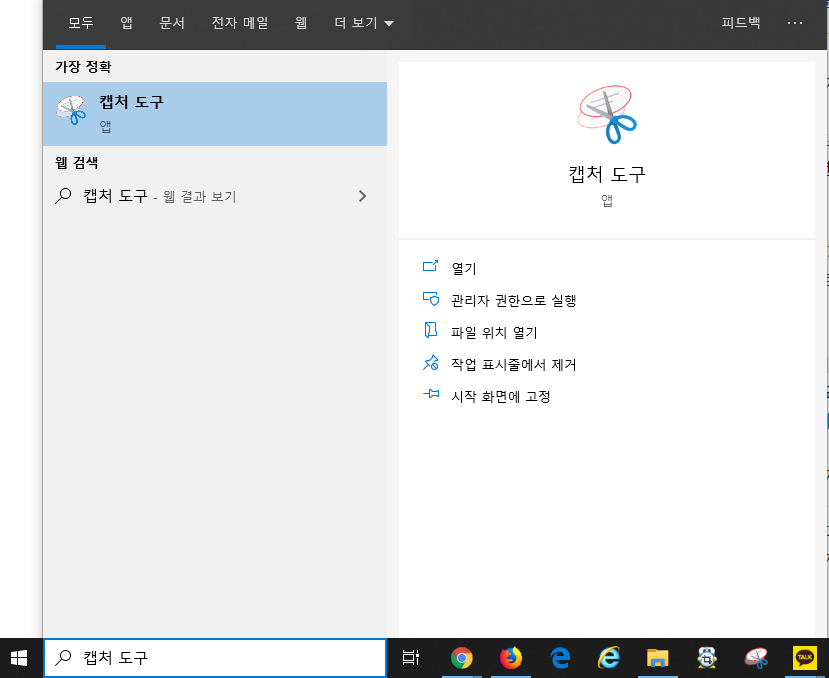Image resolution: width=829 pixels, height=678 pixels.
Task: Click the search magnifier icon in taskbar box
Action: 63,658
